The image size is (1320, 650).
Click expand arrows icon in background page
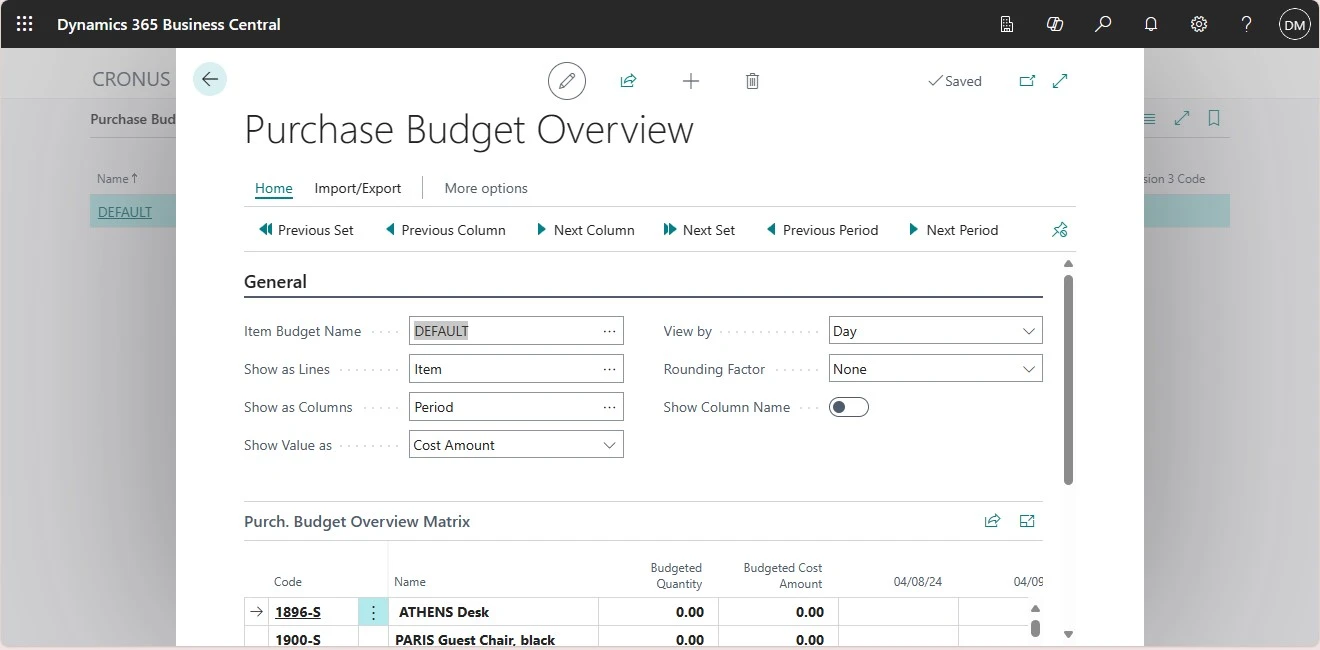(x=1182, y=118)
